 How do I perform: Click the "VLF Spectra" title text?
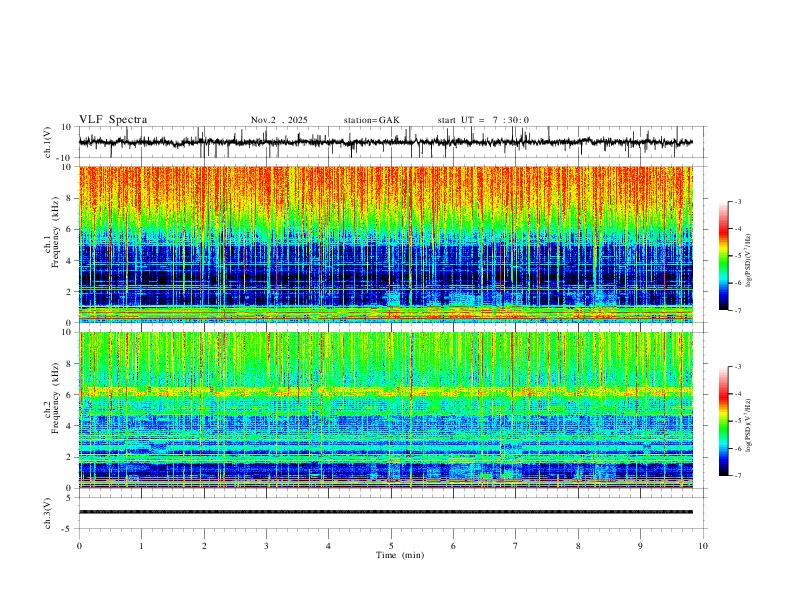113,120
